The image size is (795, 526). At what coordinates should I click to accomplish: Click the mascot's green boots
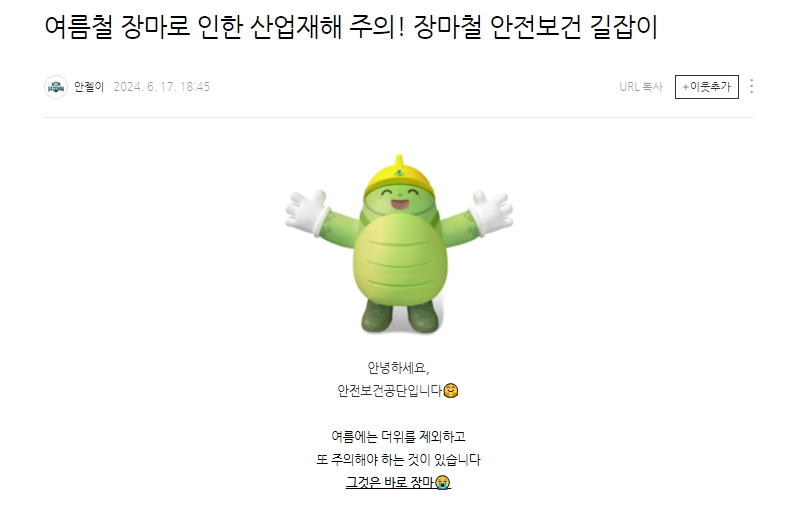[400, 316]
